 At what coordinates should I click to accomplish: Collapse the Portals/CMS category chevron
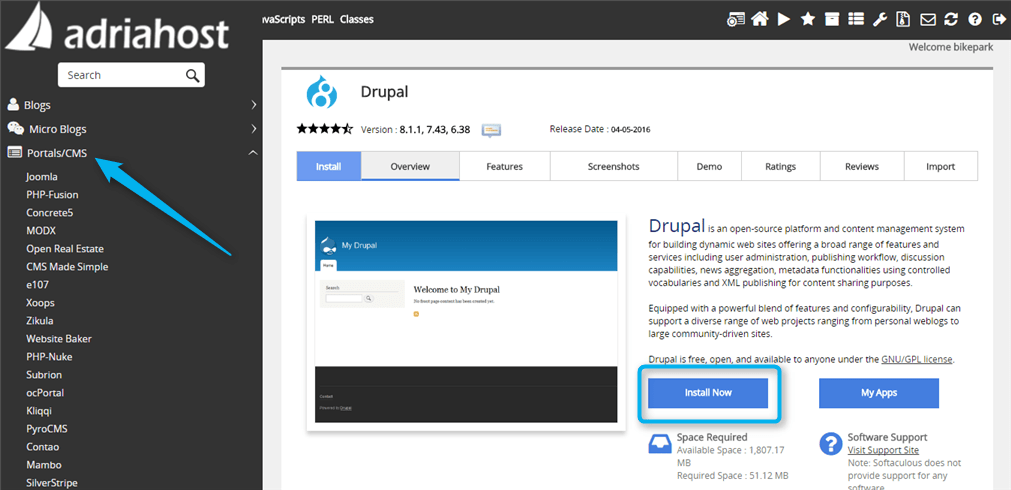pos(253,153)
